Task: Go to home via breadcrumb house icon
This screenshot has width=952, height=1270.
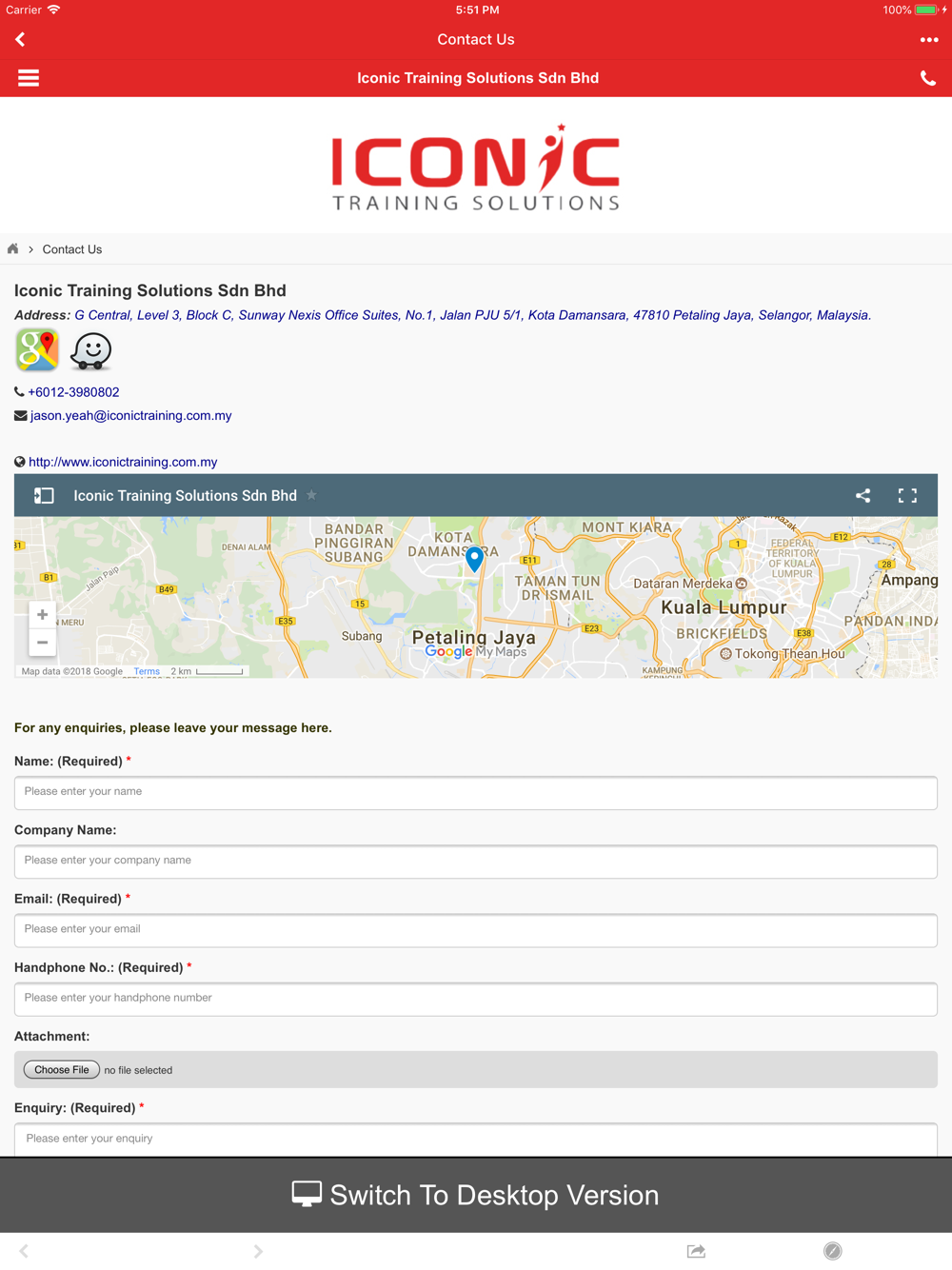Action: (x=13, y=249)
